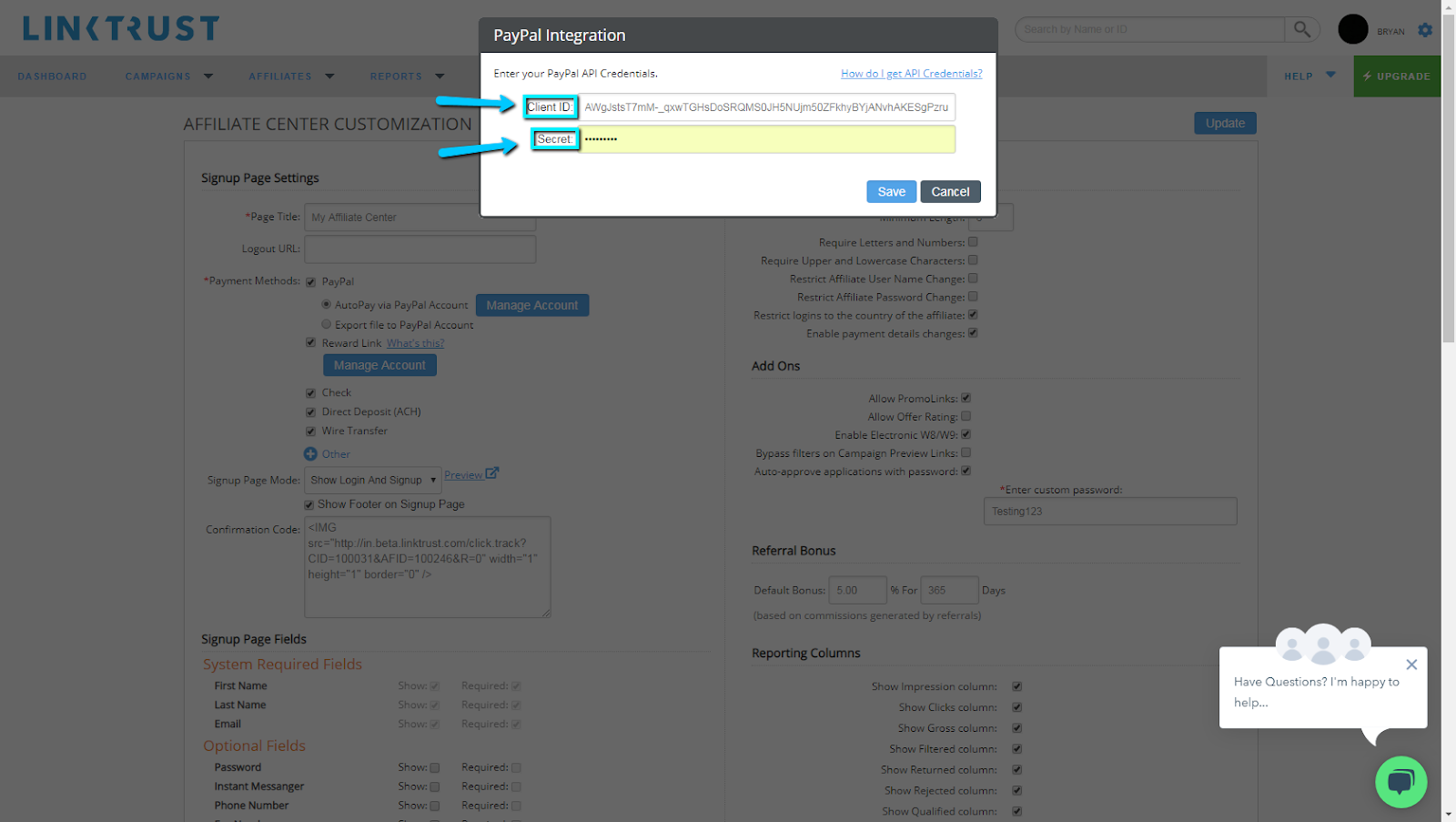Click the Search by Name or ID box
This screenshot has width=1456, height=822.
point(1149,29)
